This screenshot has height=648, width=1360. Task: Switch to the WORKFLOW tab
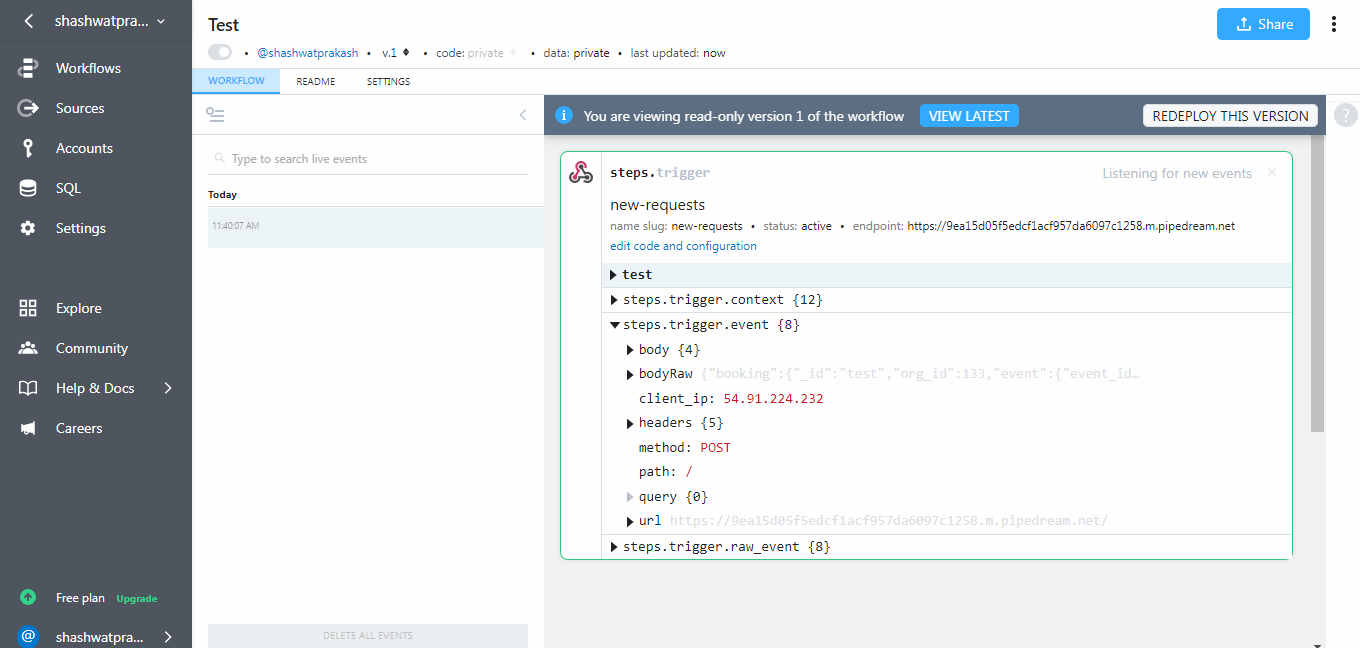pyautogui.click(x=236, y=81)
